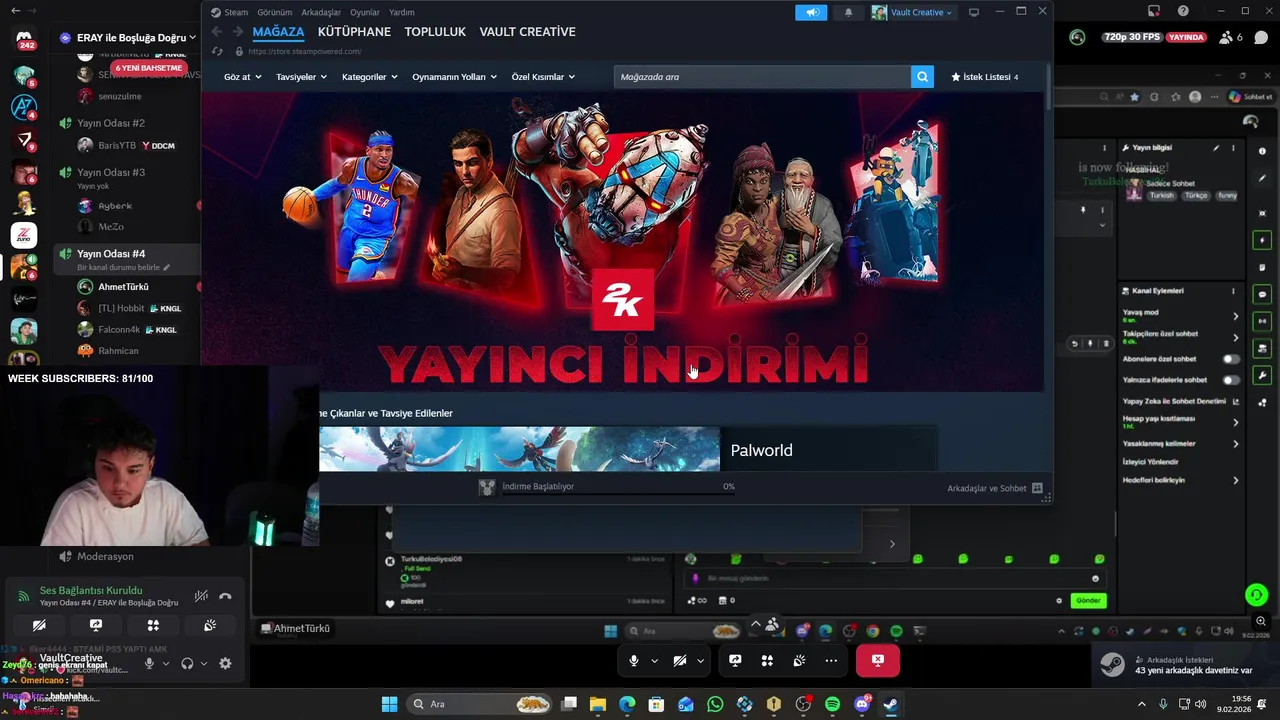Reload the Steam store page
The width and height of the screenshot is (1280, 720).
217,51
